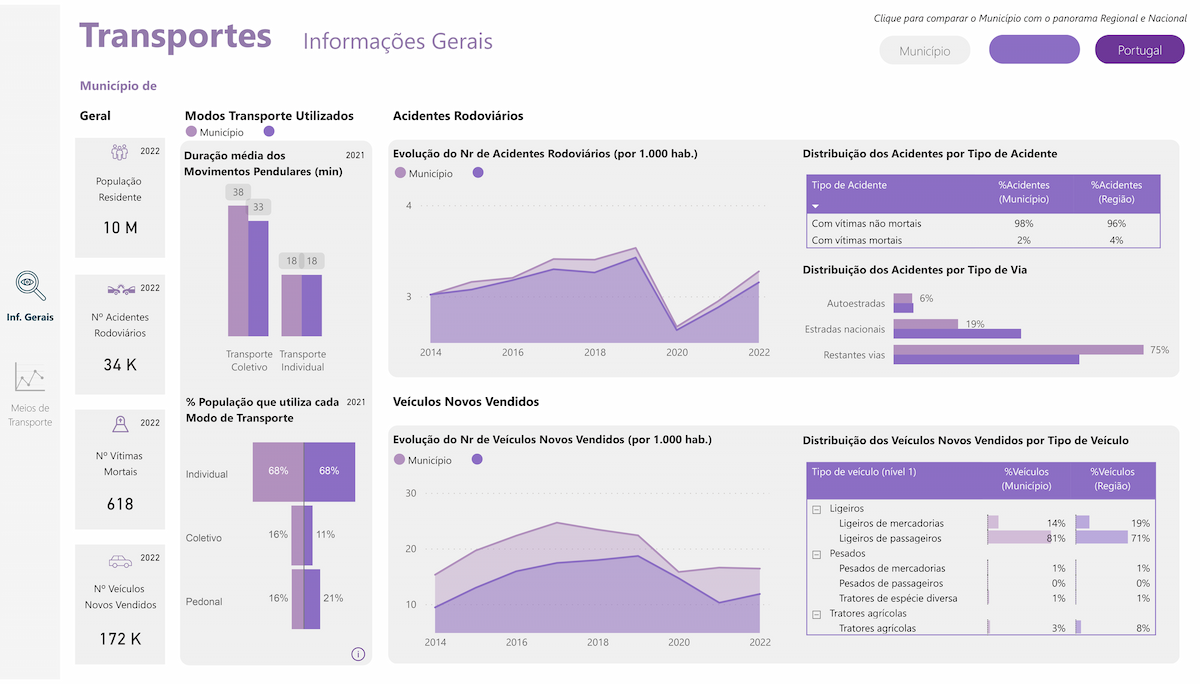
Task: Select the Pesados de passageiros row
Action: [x=982, y=583]
